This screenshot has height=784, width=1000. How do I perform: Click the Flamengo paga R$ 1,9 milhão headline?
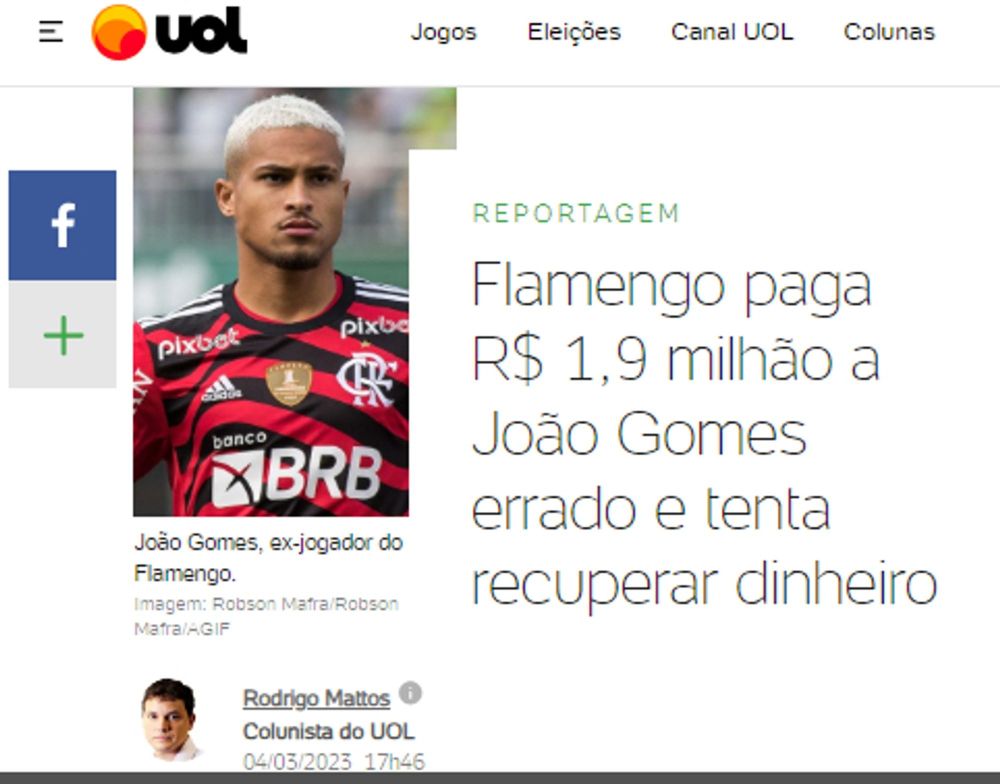point(705,434)
